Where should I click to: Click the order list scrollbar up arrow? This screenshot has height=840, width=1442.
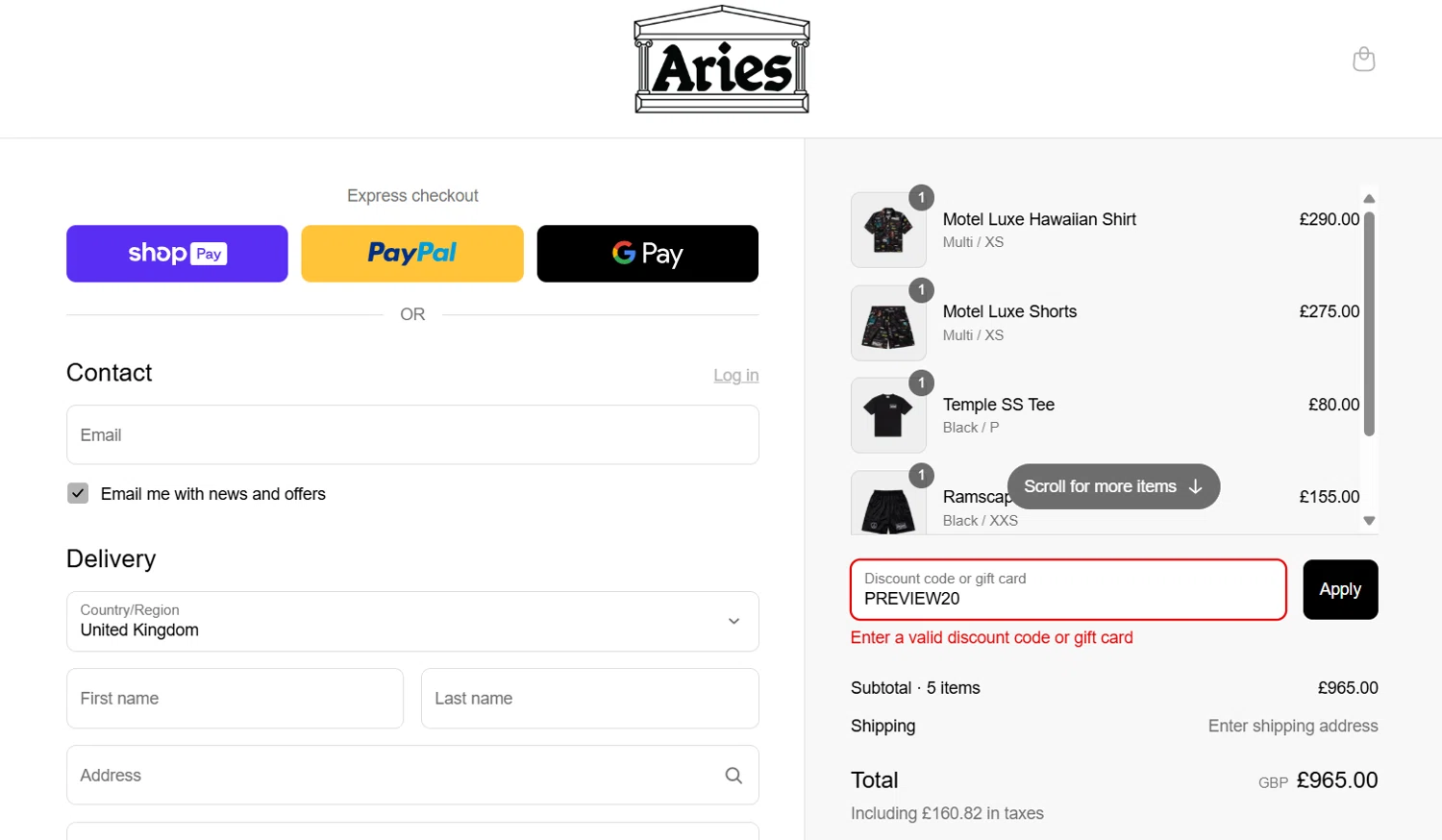1369,199
